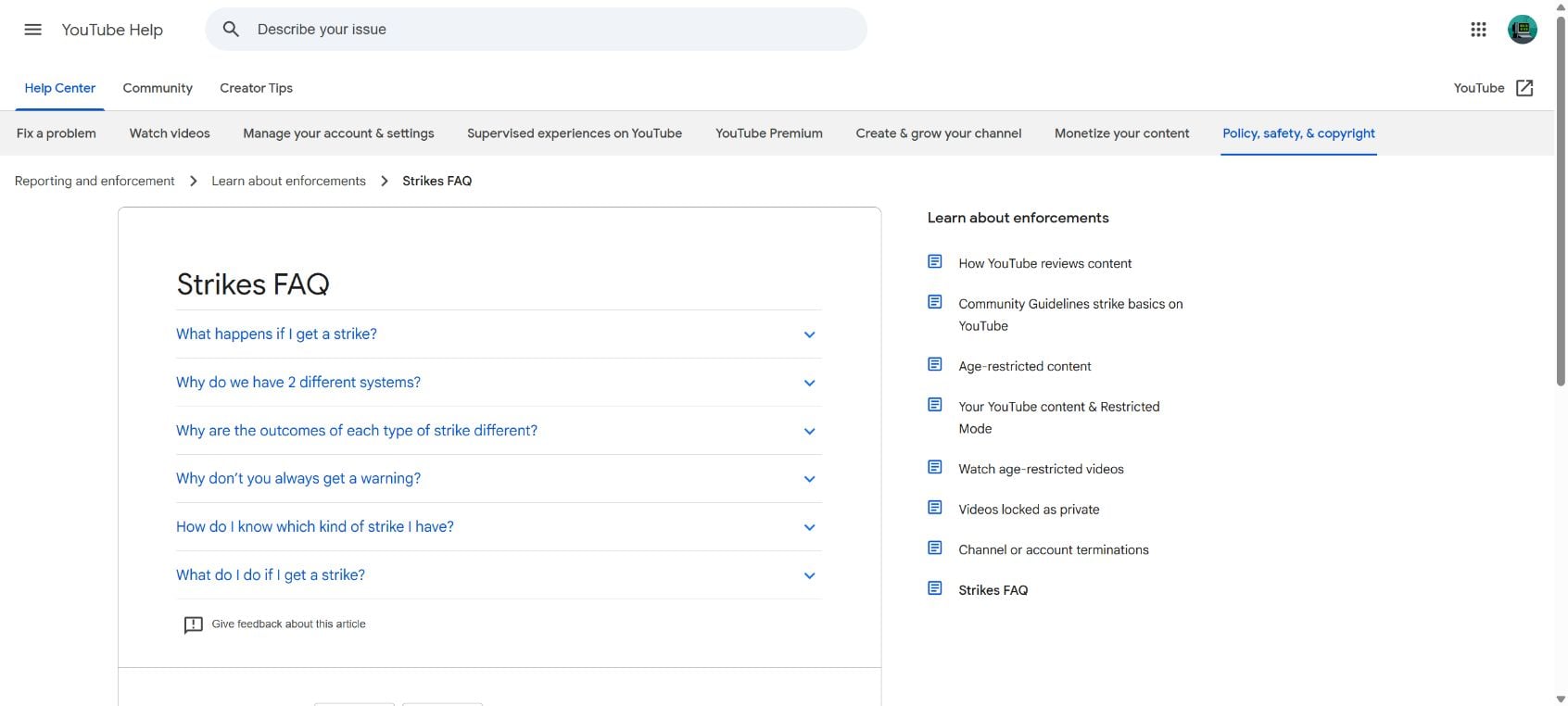Open Age-restricted content article
The image size is (1568, 706).
pyautogui.click(x=1024, y=366)
